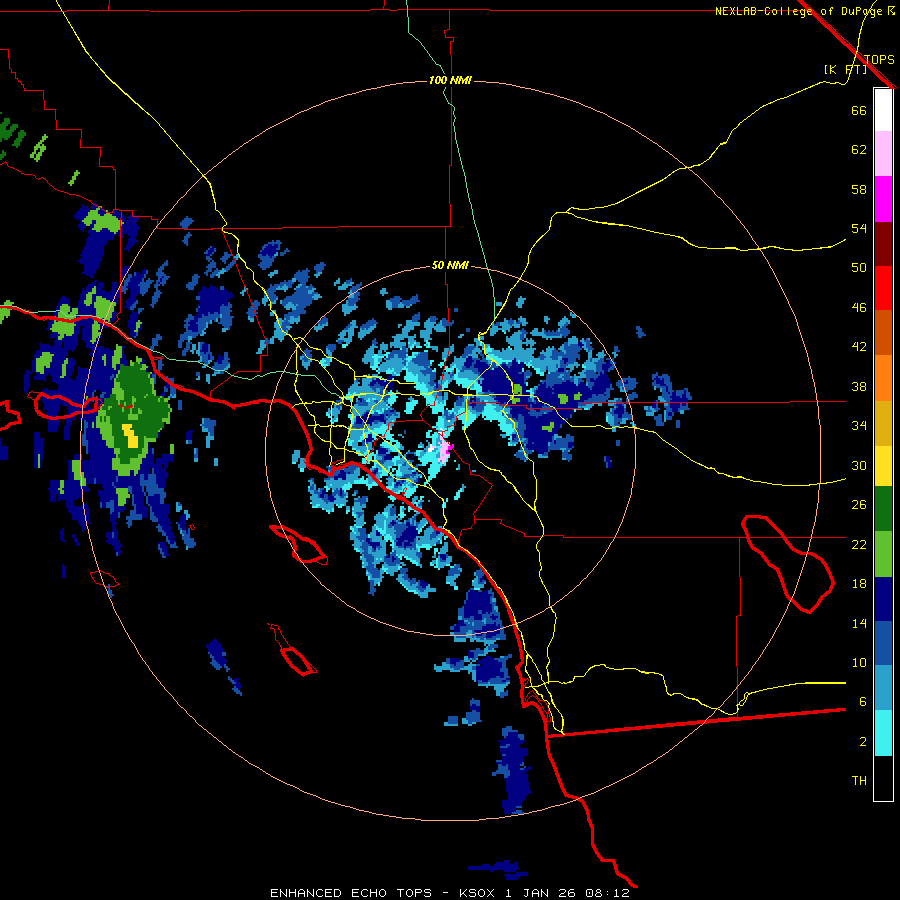Click the '14' legend value
Screen dimensions: 900x900
859,623
